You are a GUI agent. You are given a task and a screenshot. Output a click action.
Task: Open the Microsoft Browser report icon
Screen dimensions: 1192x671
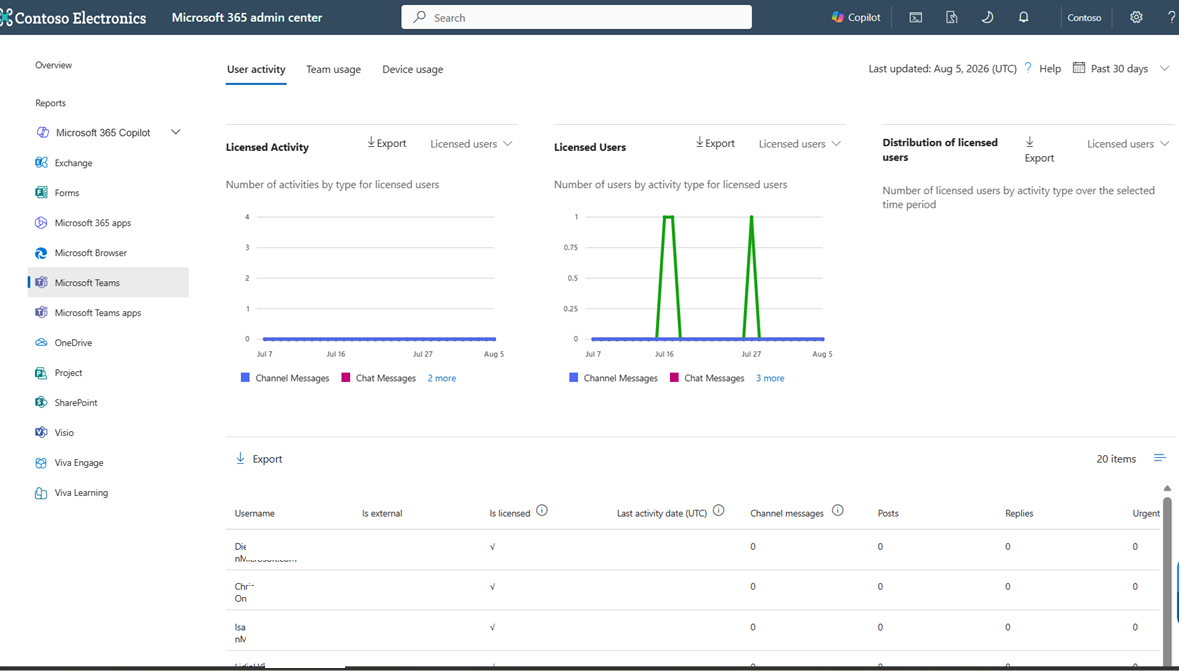click(x=41, y=252)
